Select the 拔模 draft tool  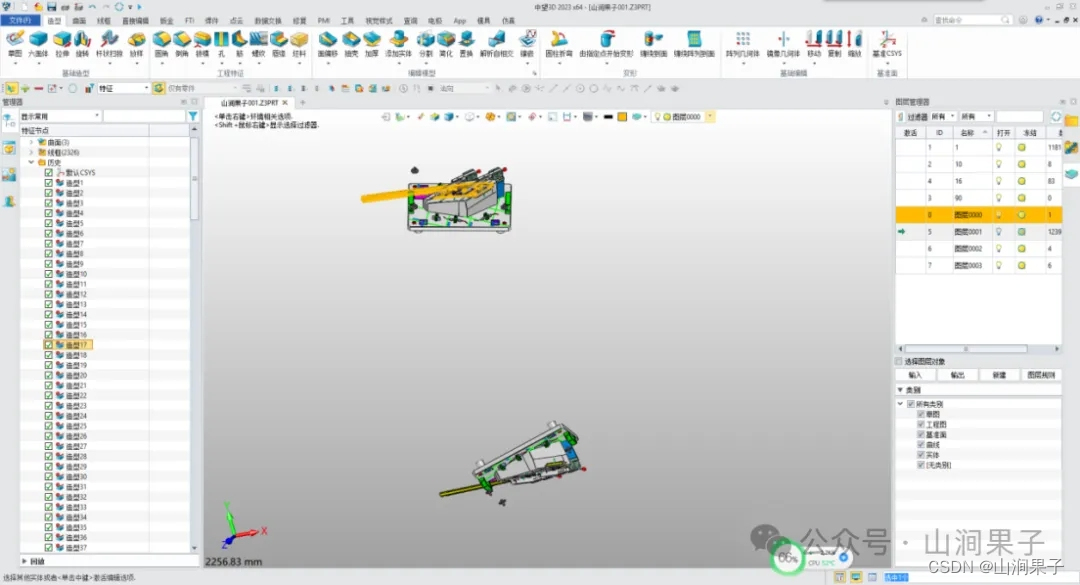pyautogui.click(x=202, y=43)
